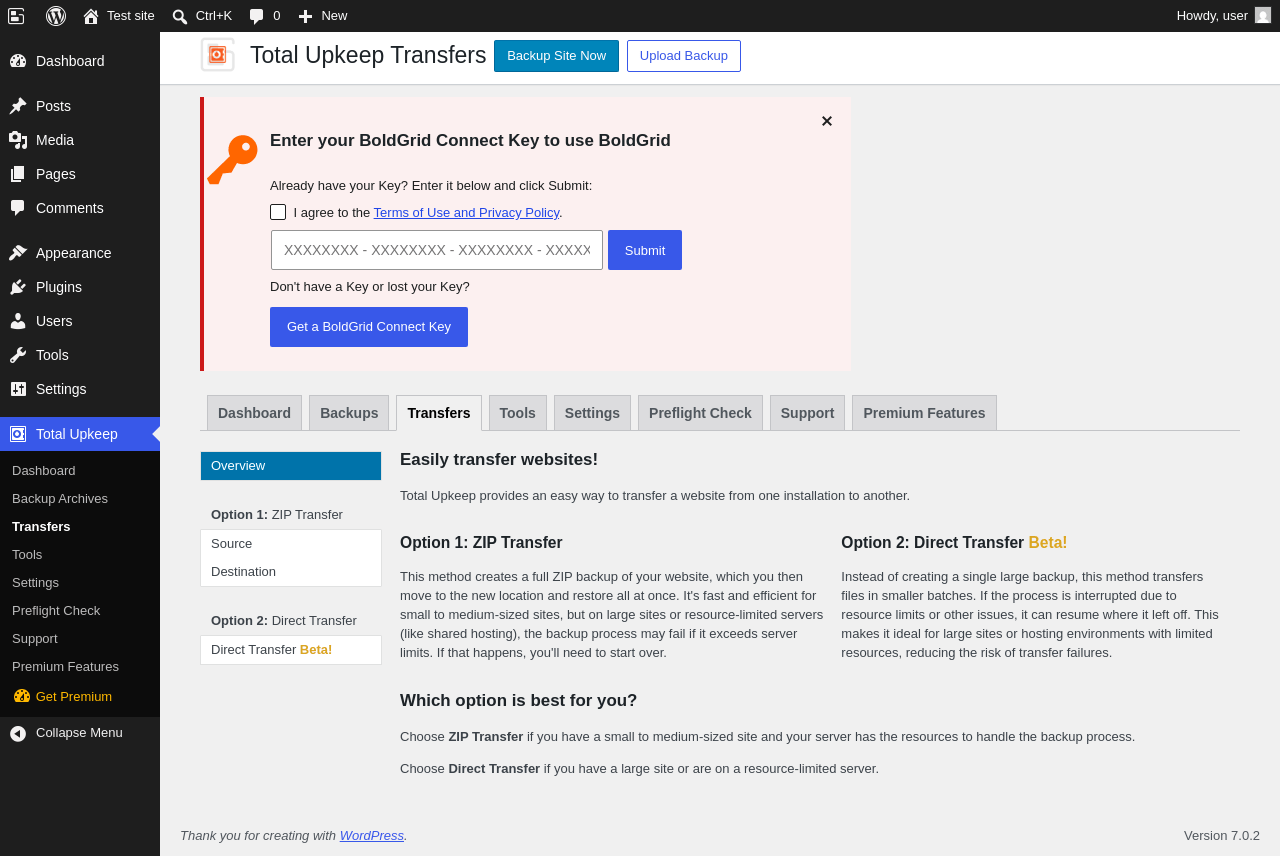This screenshot has width=1280, height=856.
Task: Click the Posts pin icon
Action: click(18, 106)
